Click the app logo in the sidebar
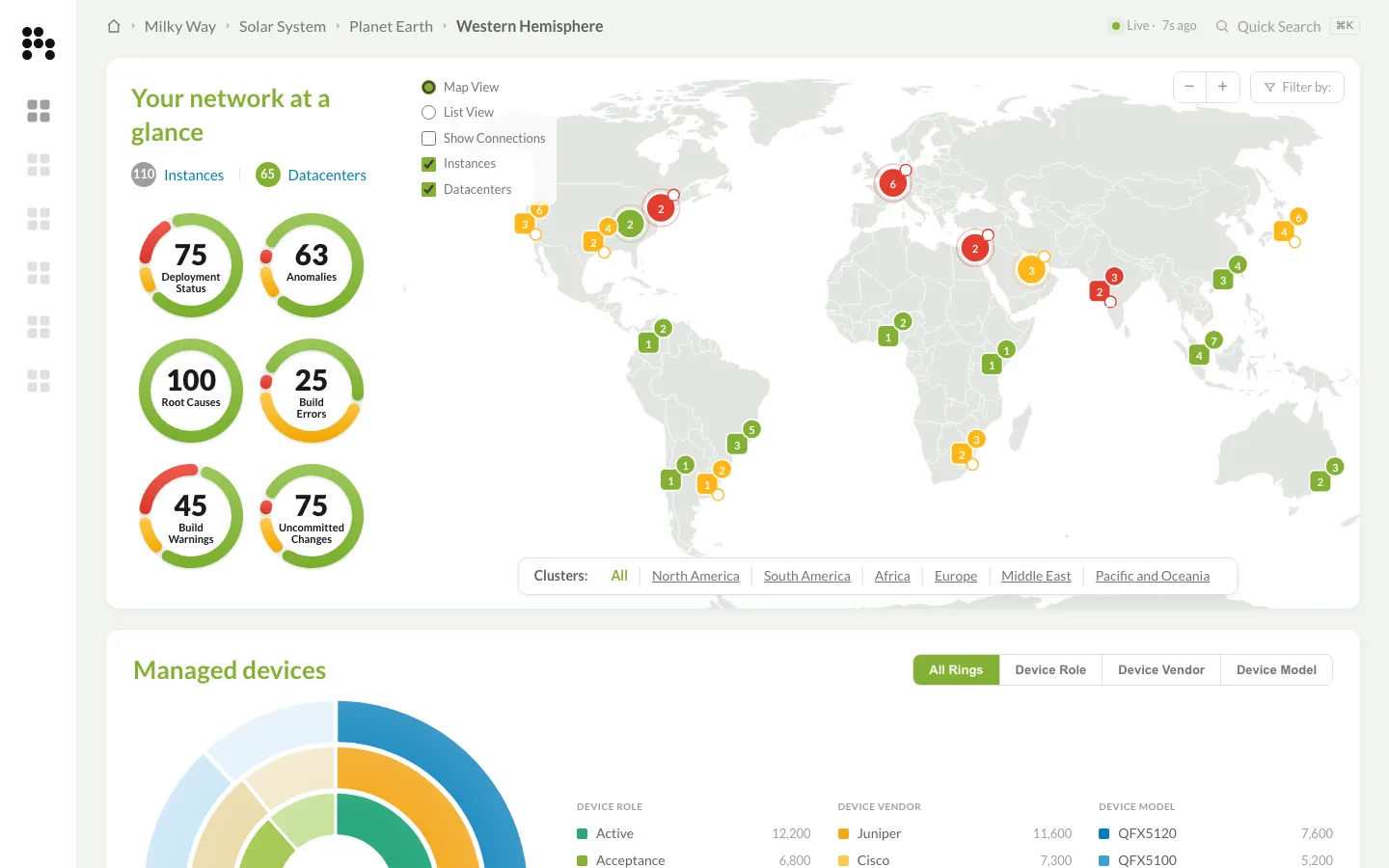Screen dimensions: 1389x868 click(39, 43)
